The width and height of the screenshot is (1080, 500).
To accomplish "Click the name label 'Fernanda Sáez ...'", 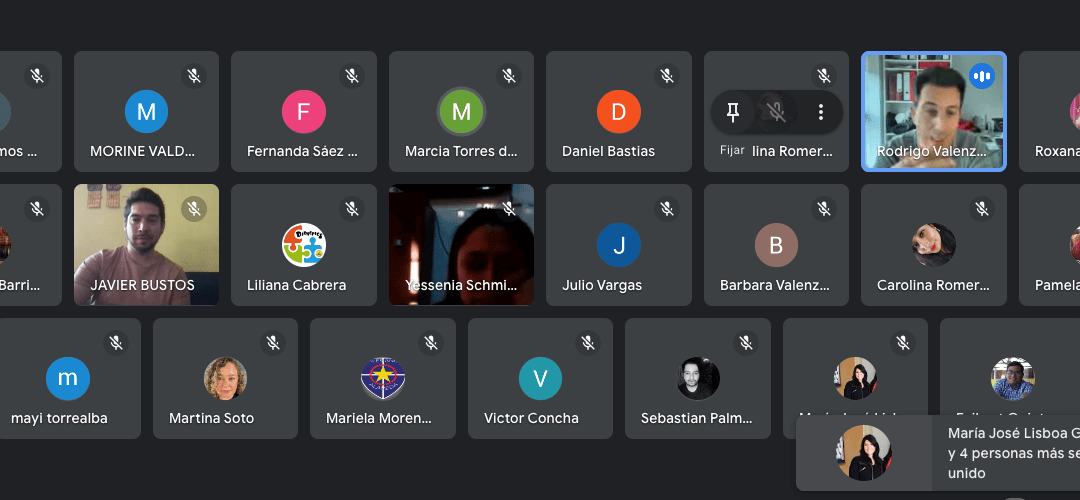I will click(x=302, y=151).
